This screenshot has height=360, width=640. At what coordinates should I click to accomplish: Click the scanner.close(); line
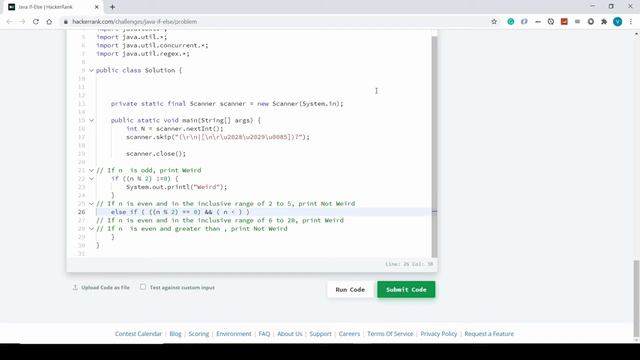point(156,154)
